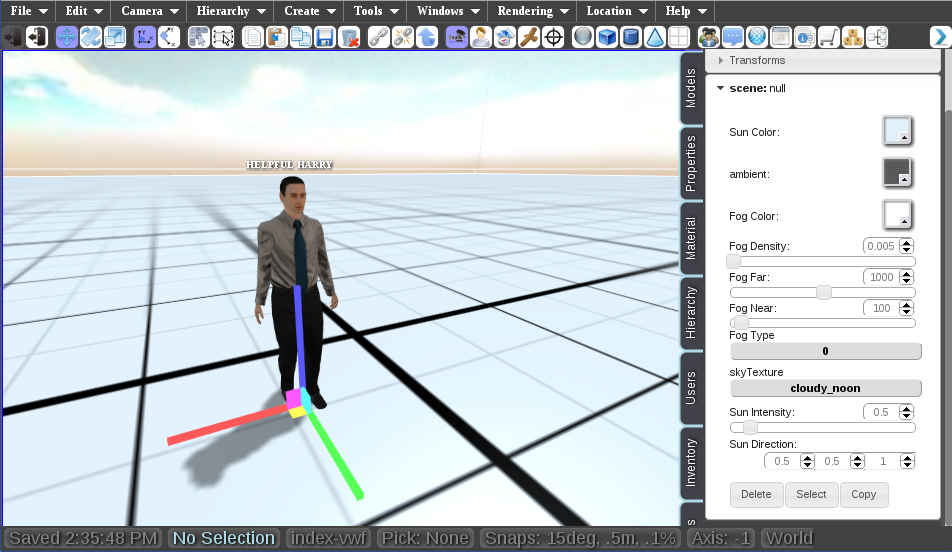Switch to the Inventory side tab
952x552 pixels.
(x=691, y=463)
